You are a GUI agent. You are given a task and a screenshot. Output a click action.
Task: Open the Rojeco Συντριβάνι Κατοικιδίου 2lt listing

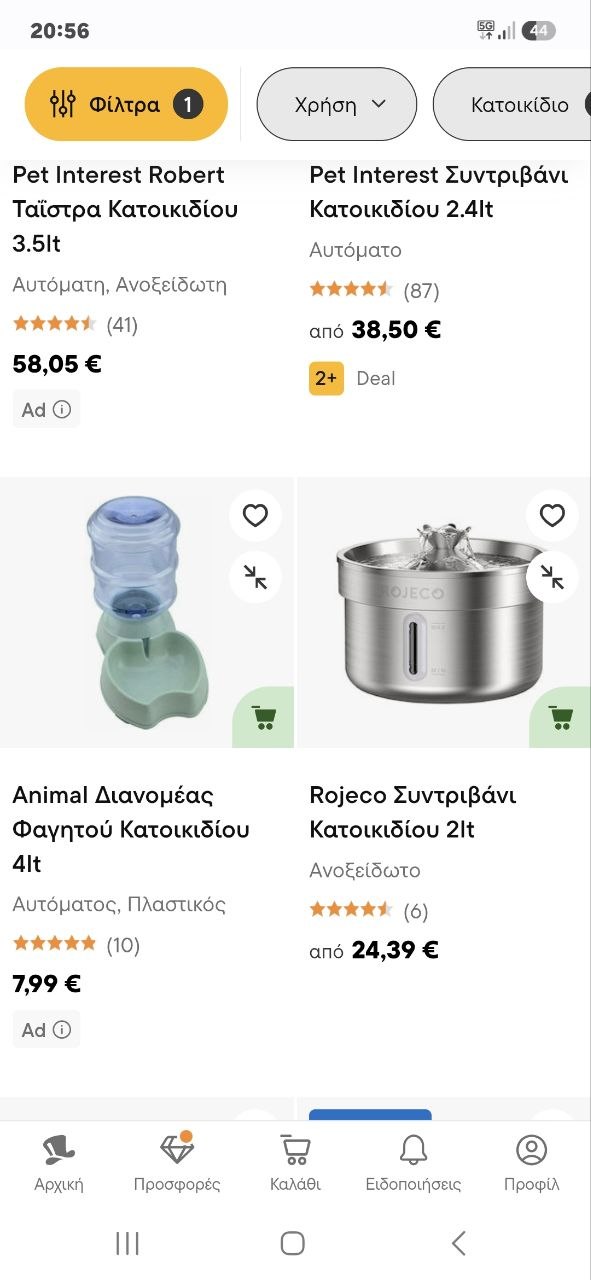pyautogui.click(x=413, y=812)
